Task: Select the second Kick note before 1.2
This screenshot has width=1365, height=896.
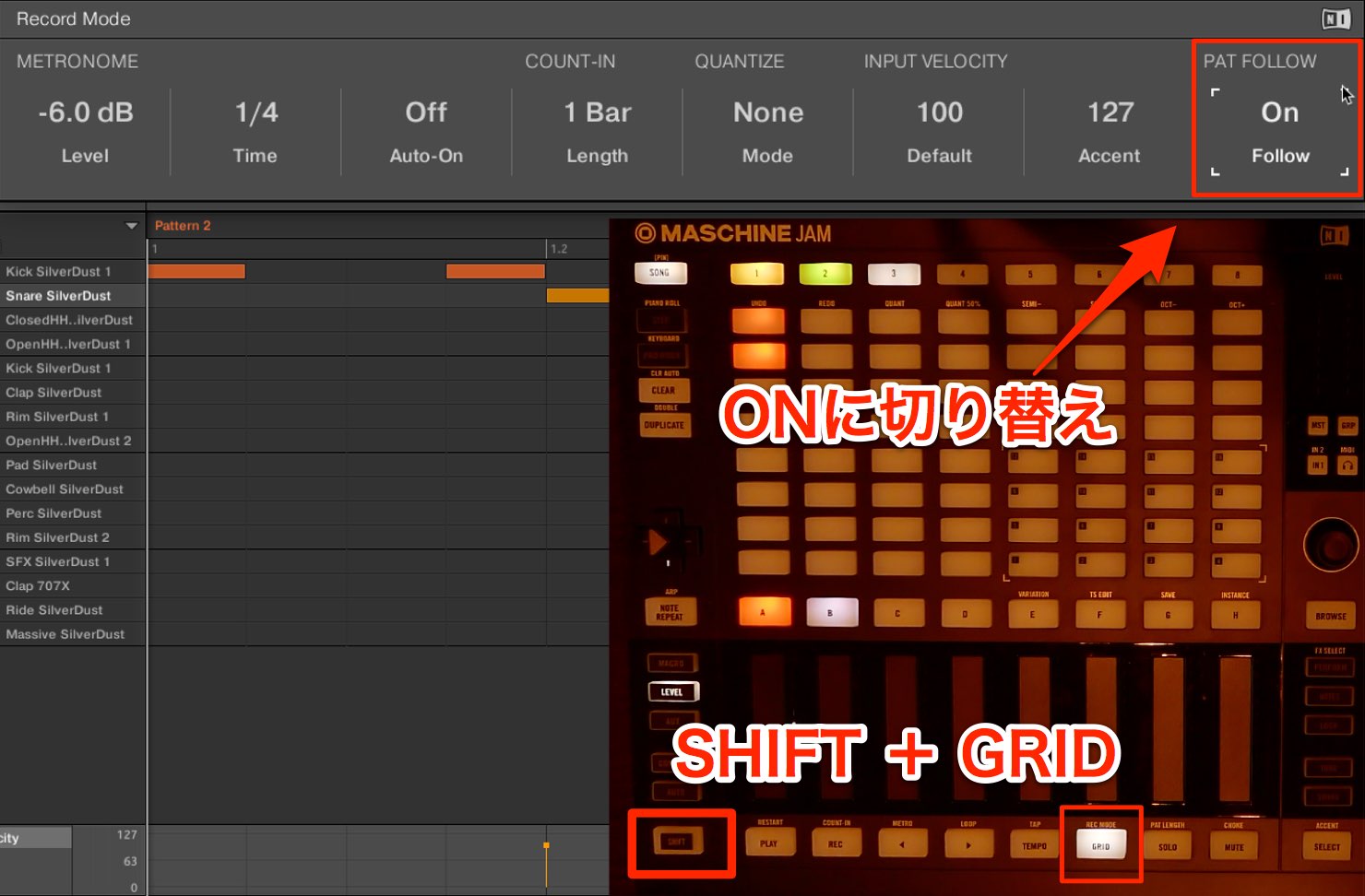Action: point(495,271)
